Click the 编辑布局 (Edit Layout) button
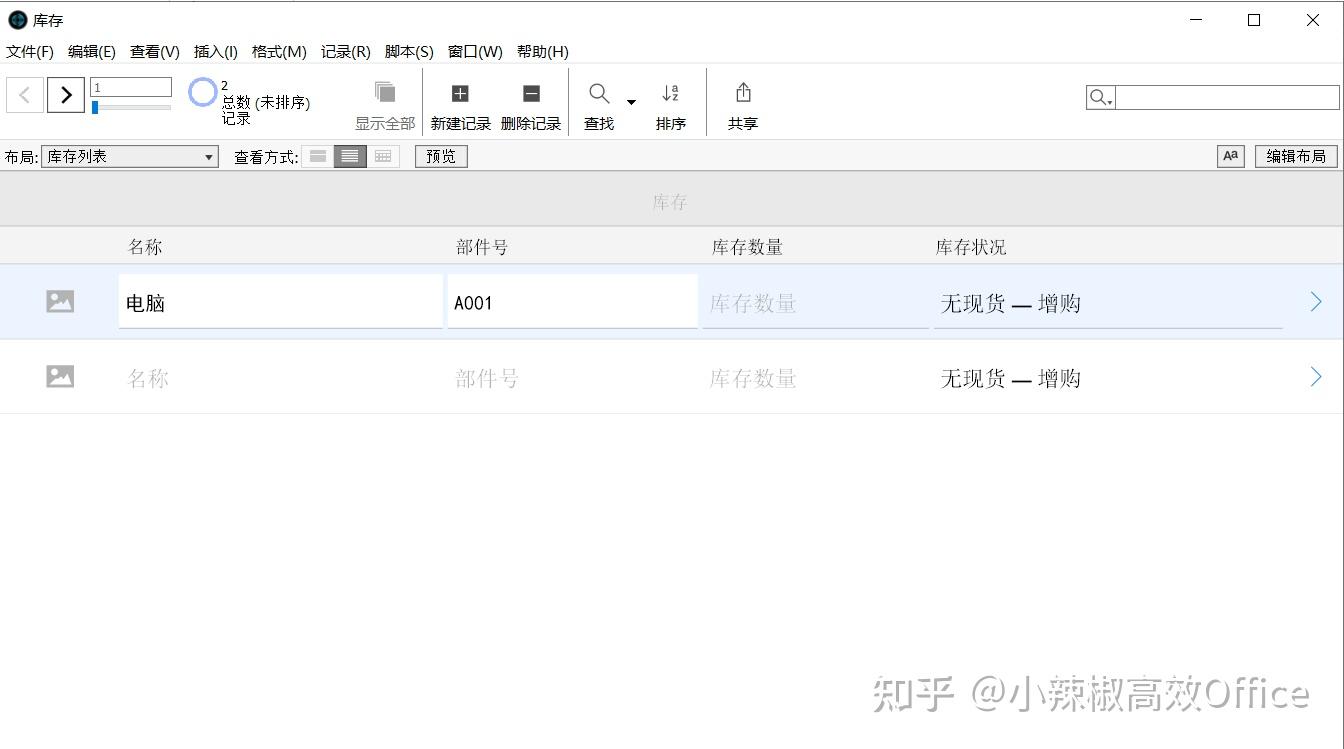Viewport: 1344px width, 749px height. point(1295,156)
